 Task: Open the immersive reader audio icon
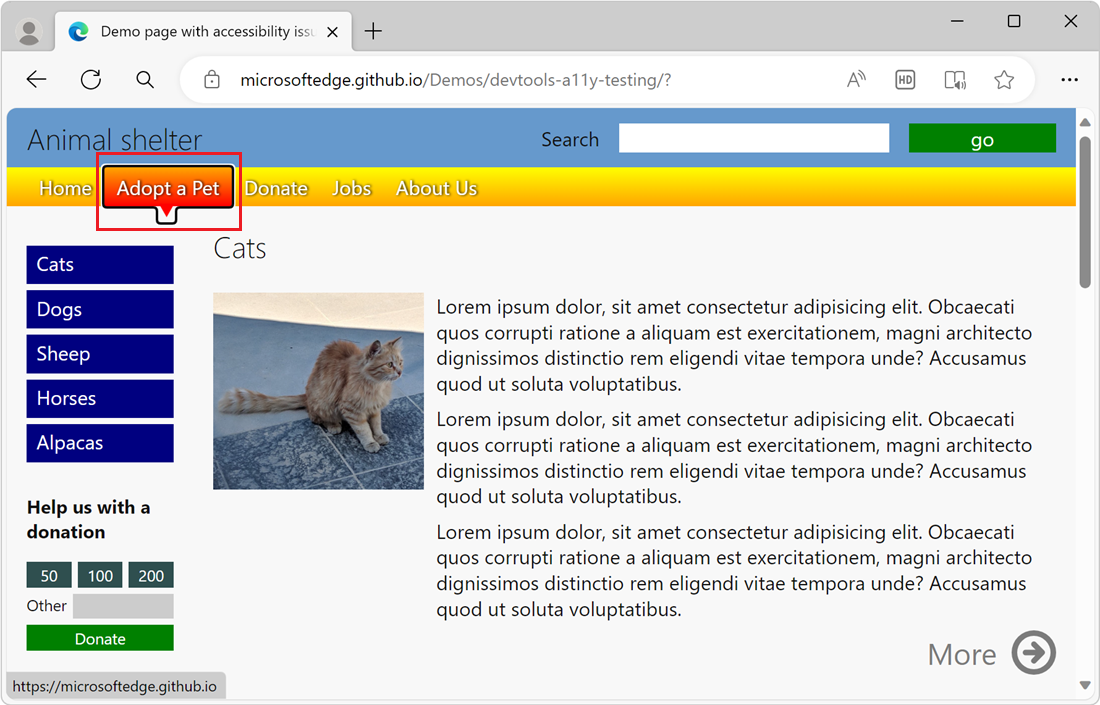point(954,79)
